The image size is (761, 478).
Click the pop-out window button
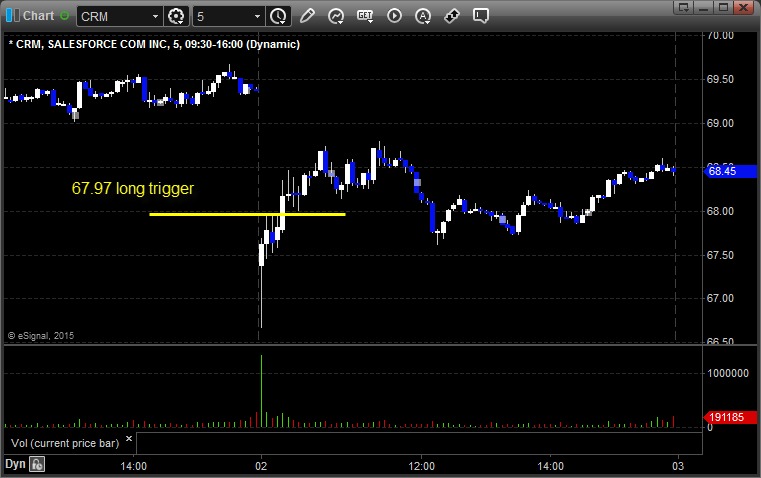(x=684, y=7)
